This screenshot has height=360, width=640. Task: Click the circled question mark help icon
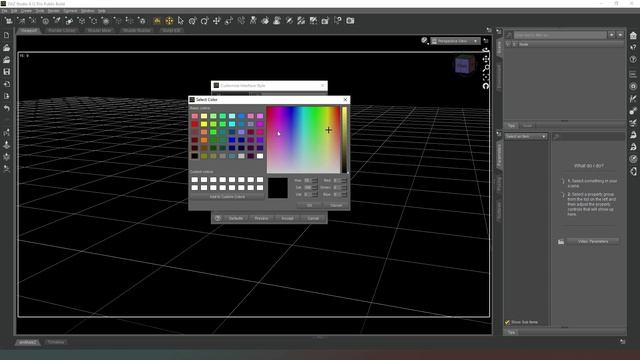coord(633,60)
